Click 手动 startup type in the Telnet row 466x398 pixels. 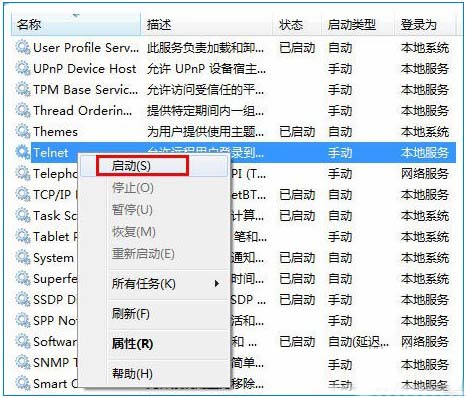coord(340,153)
